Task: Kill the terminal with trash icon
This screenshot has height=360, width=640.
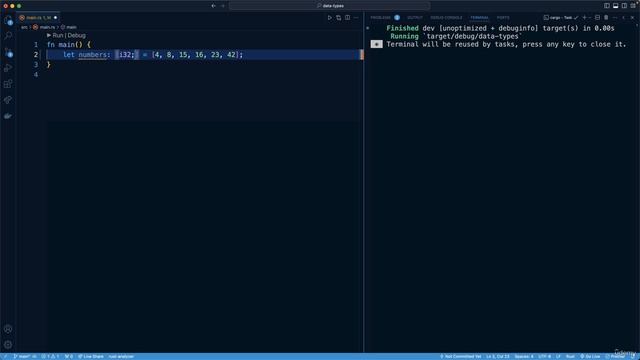Action: (606, 18)
